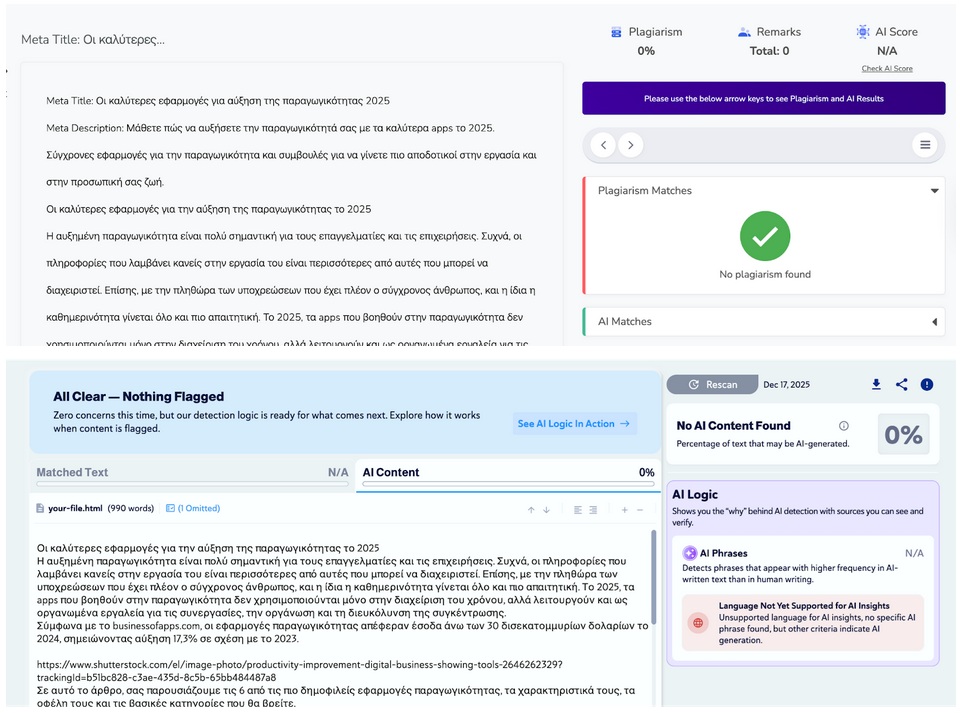Download the AI detection report

[x=877, y=385]
